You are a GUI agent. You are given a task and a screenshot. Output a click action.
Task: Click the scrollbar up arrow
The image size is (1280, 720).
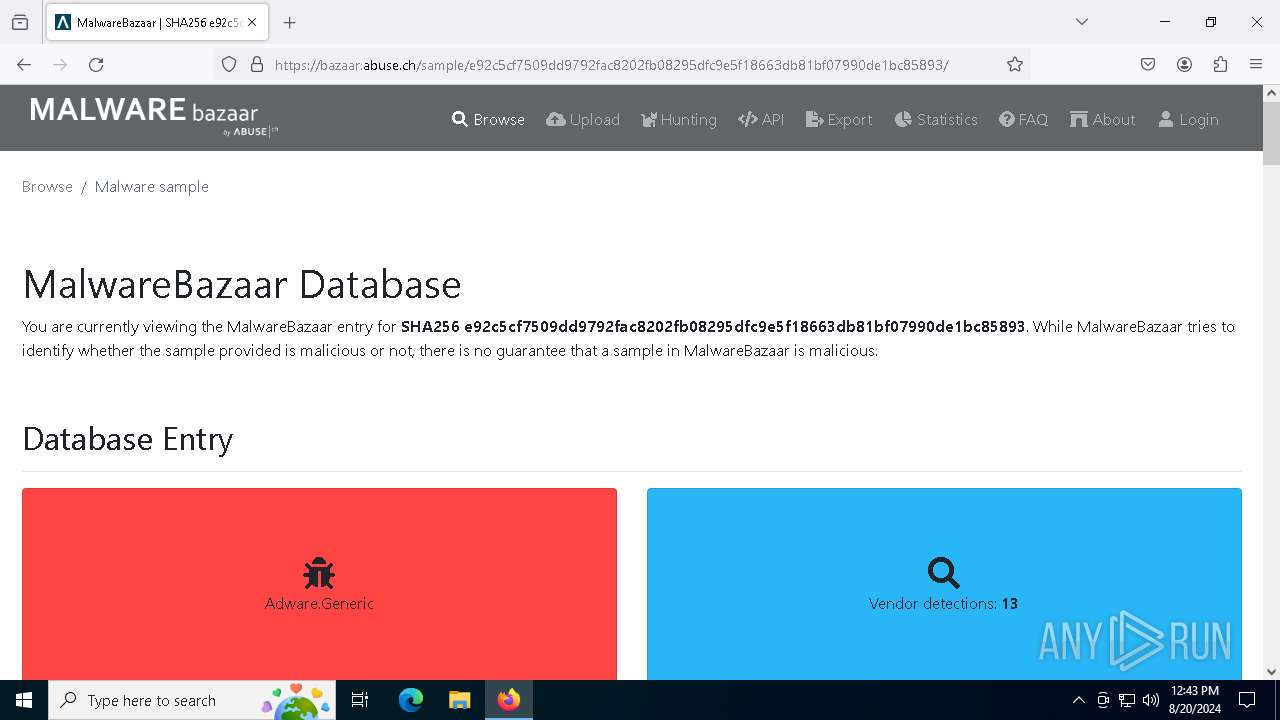click(1271, 93)
